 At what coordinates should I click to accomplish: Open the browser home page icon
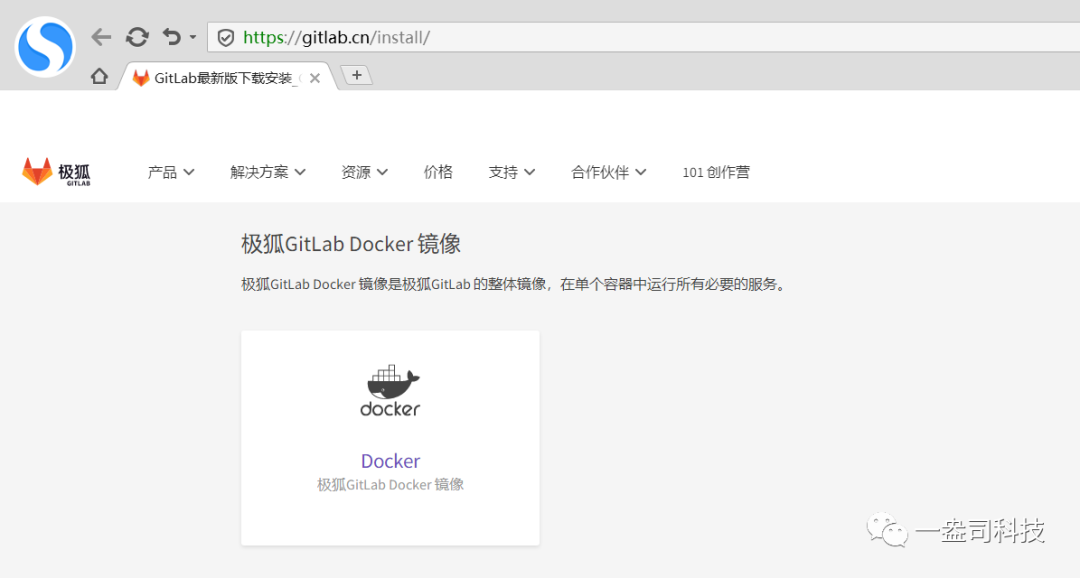(x=99, y=76)
